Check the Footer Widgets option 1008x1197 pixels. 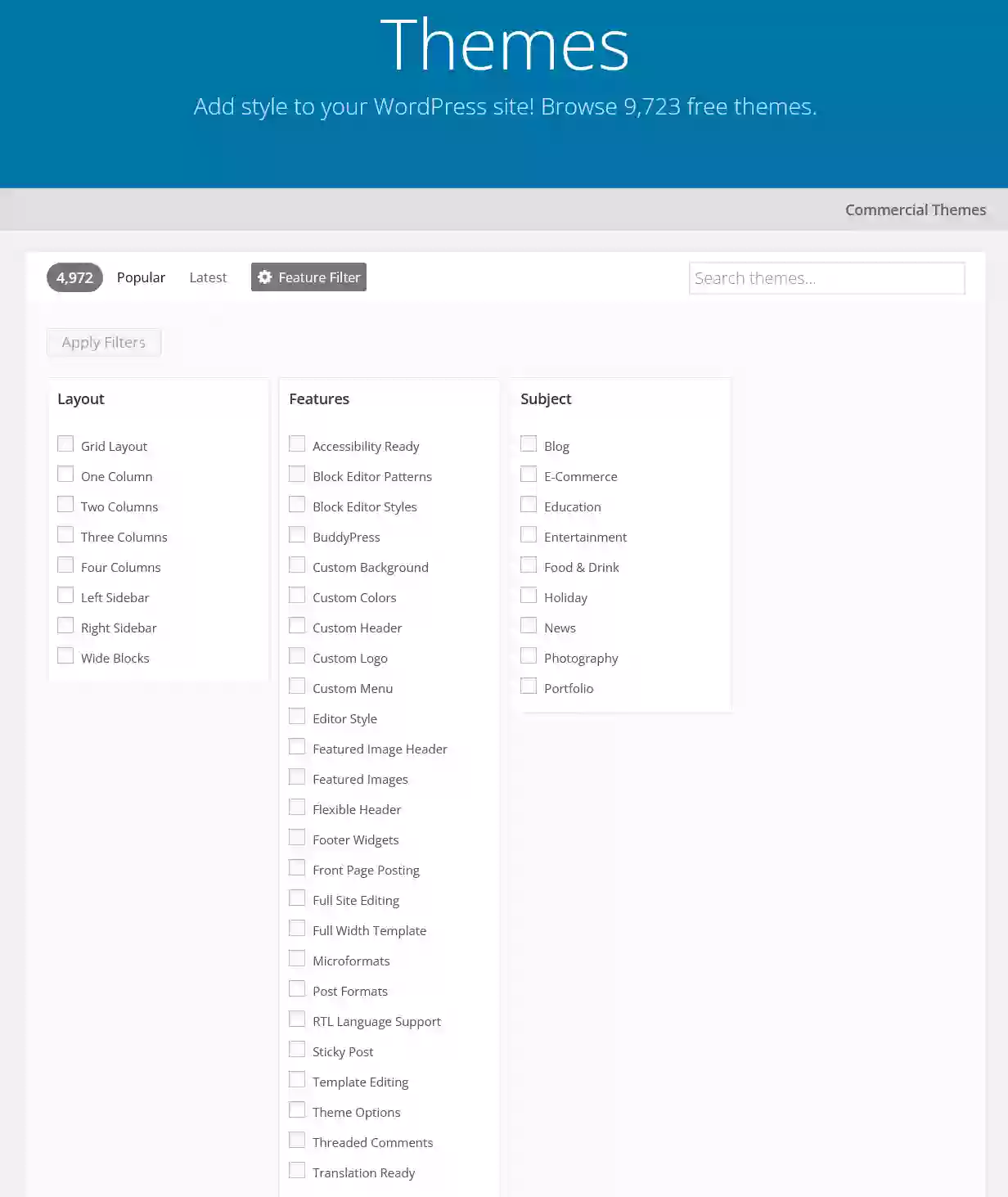(297, 837)
